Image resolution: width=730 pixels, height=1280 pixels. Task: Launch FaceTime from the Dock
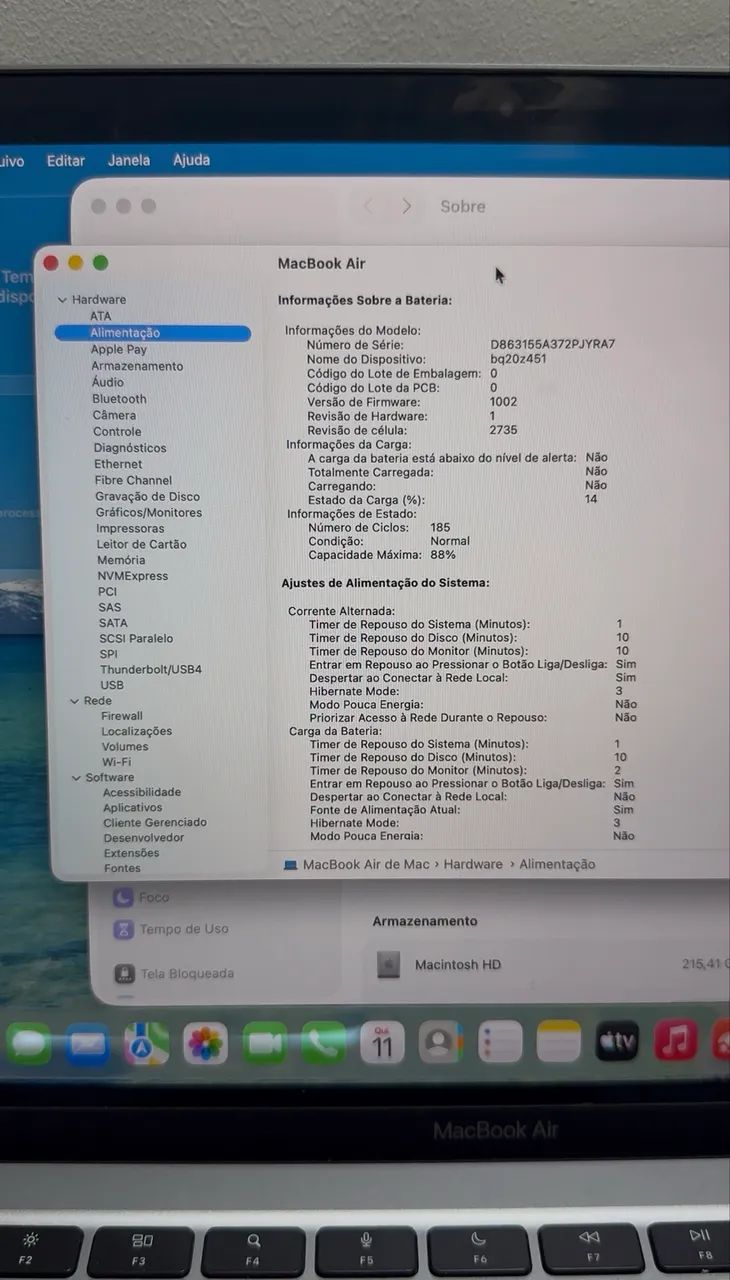tap(264, 1043)
